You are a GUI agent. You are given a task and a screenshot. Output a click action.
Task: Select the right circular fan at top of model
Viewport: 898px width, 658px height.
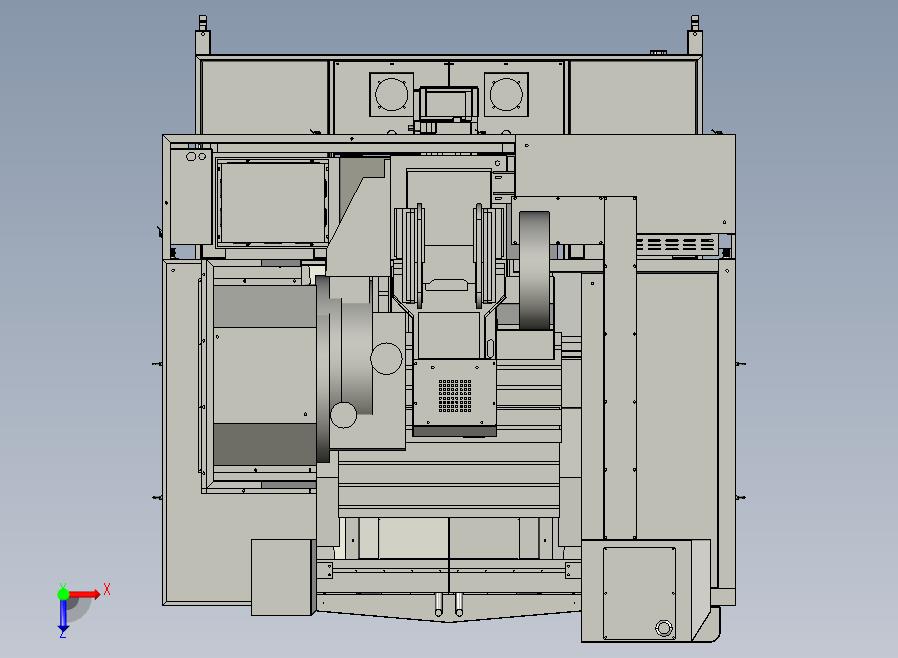[506, 94]
